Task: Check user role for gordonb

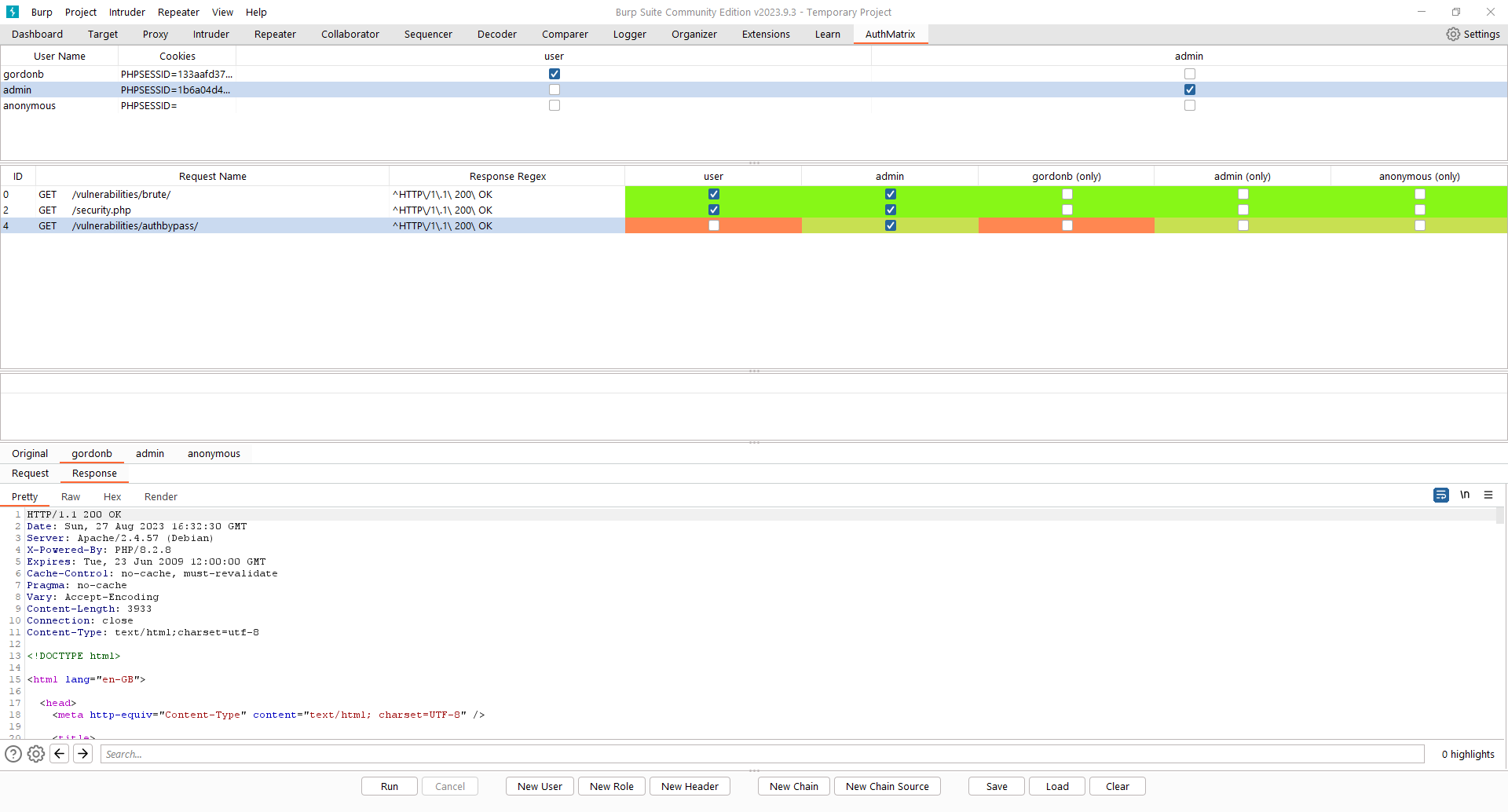Action: point(555,74)
